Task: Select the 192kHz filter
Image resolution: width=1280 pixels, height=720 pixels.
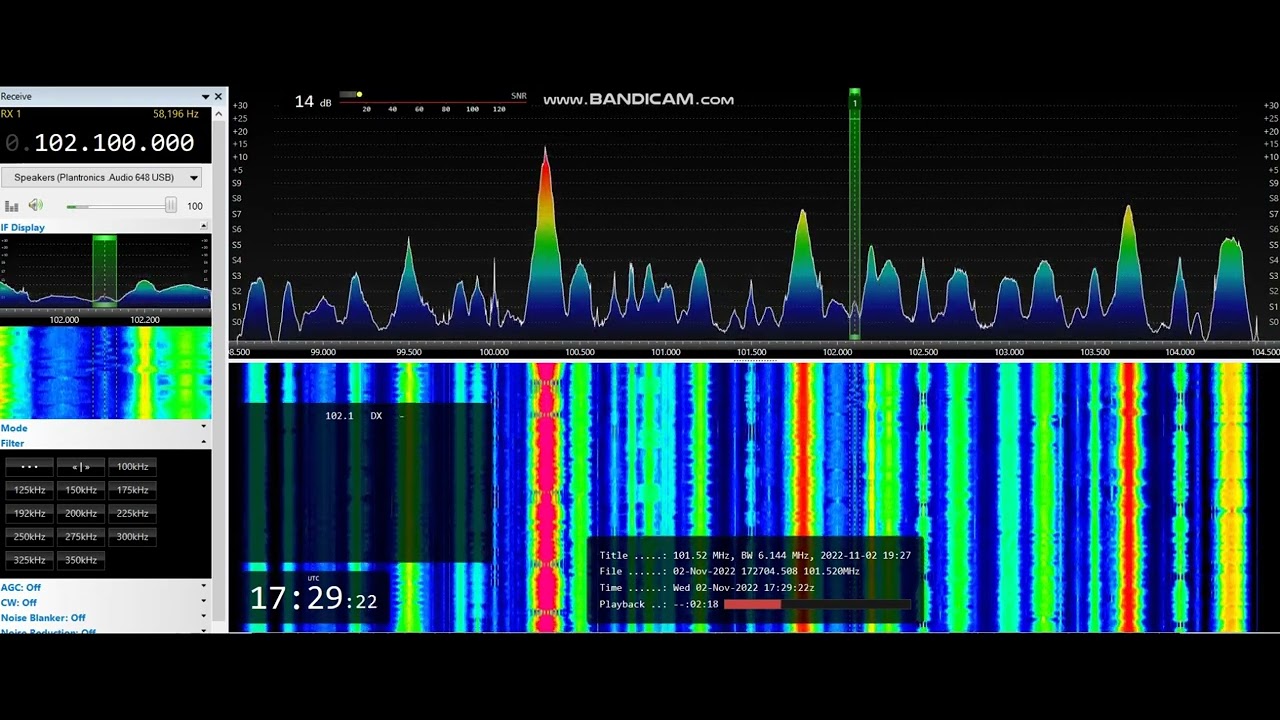Action: click(30, 513)
